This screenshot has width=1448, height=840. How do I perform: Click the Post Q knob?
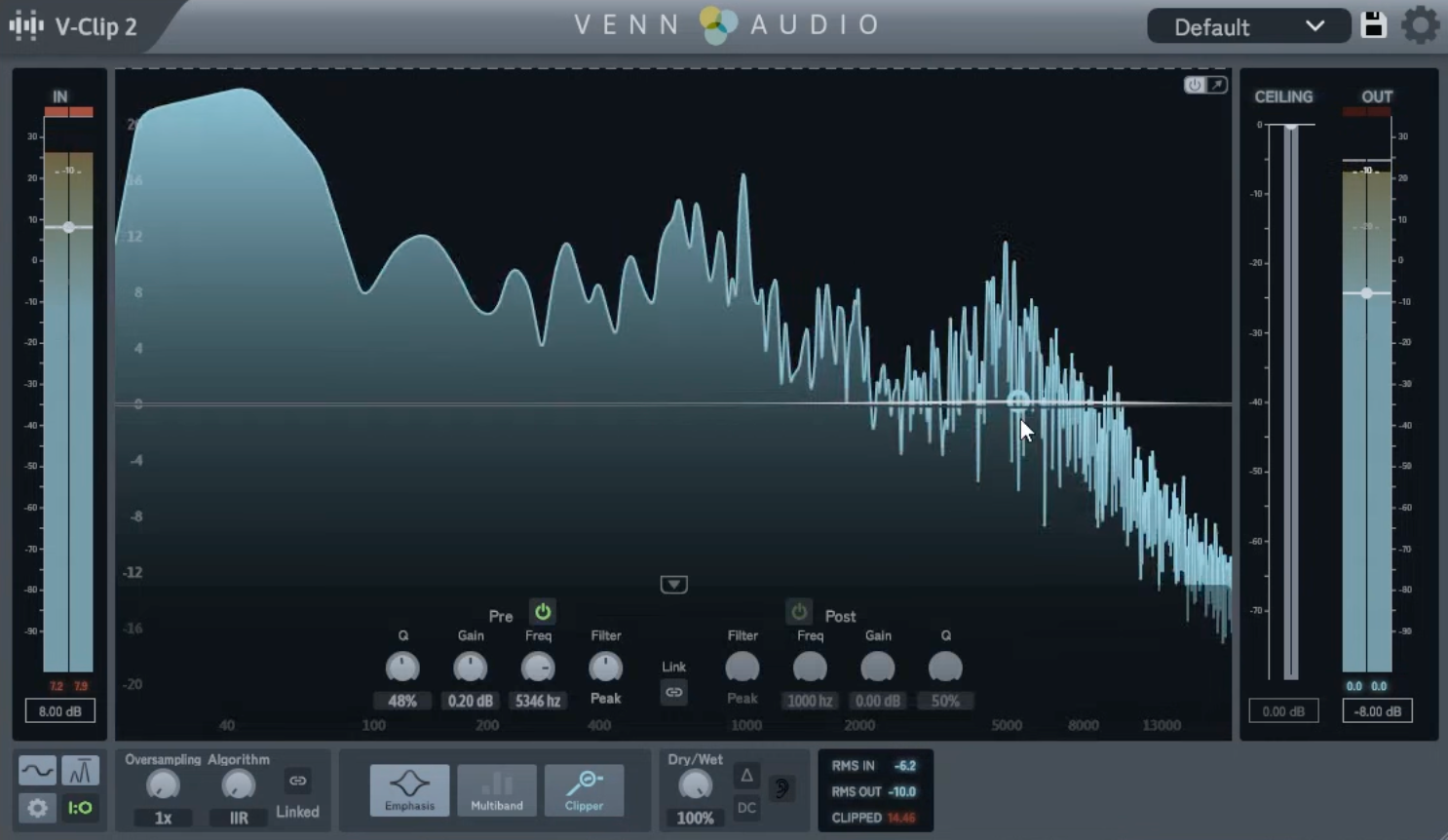pyautogui.click(x=945, y=668)
